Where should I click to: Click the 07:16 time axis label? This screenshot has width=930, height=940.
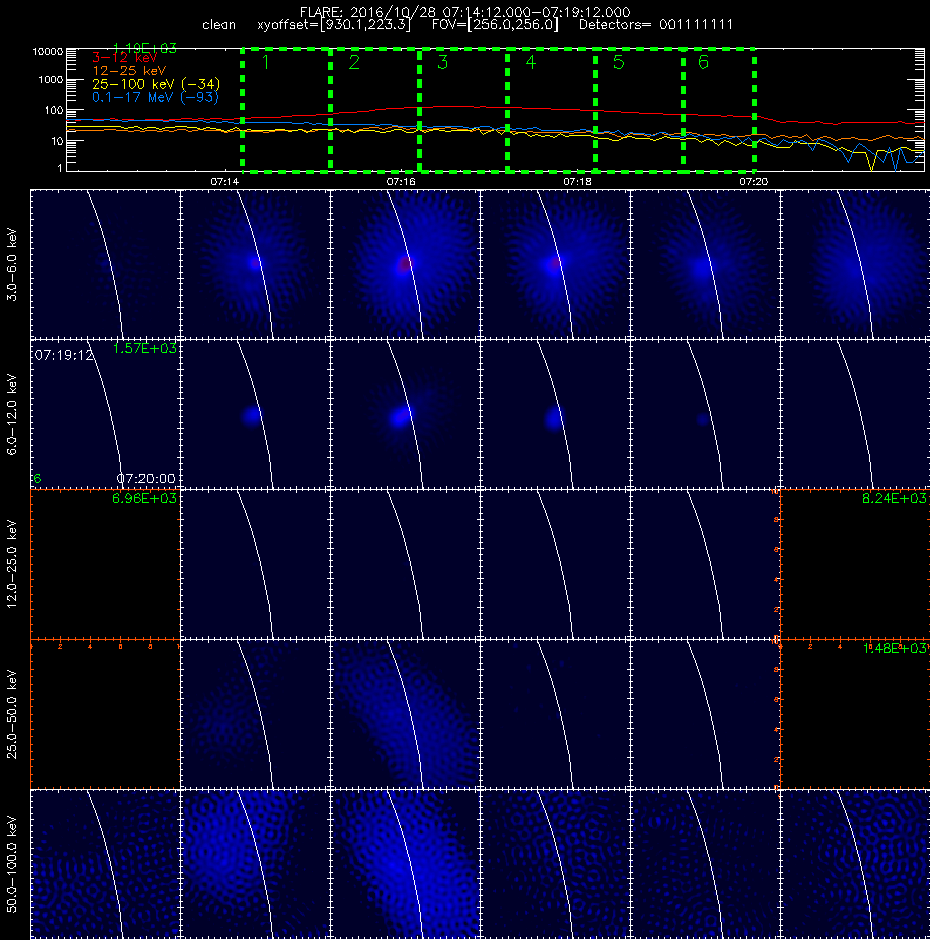[x=401, y=181]
